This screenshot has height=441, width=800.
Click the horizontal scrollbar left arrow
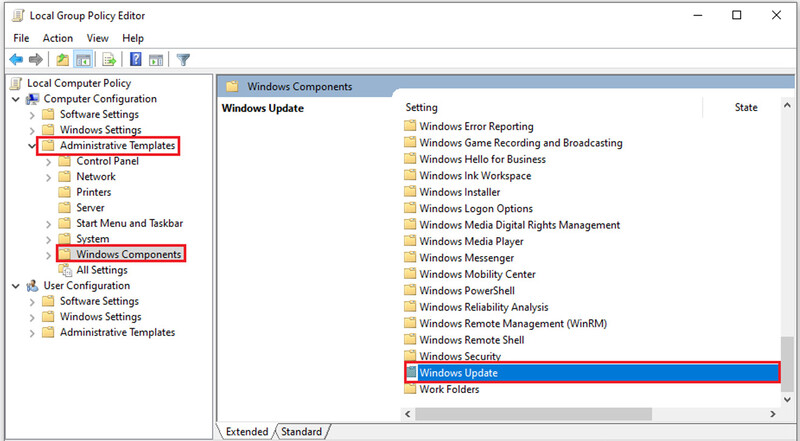pos(408,414)
